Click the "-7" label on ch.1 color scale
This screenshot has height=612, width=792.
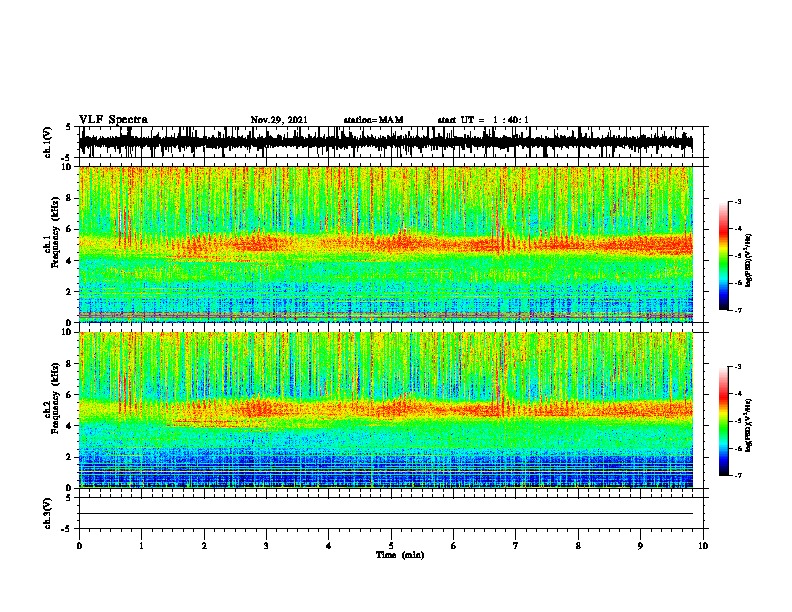[x=737, y=310]
